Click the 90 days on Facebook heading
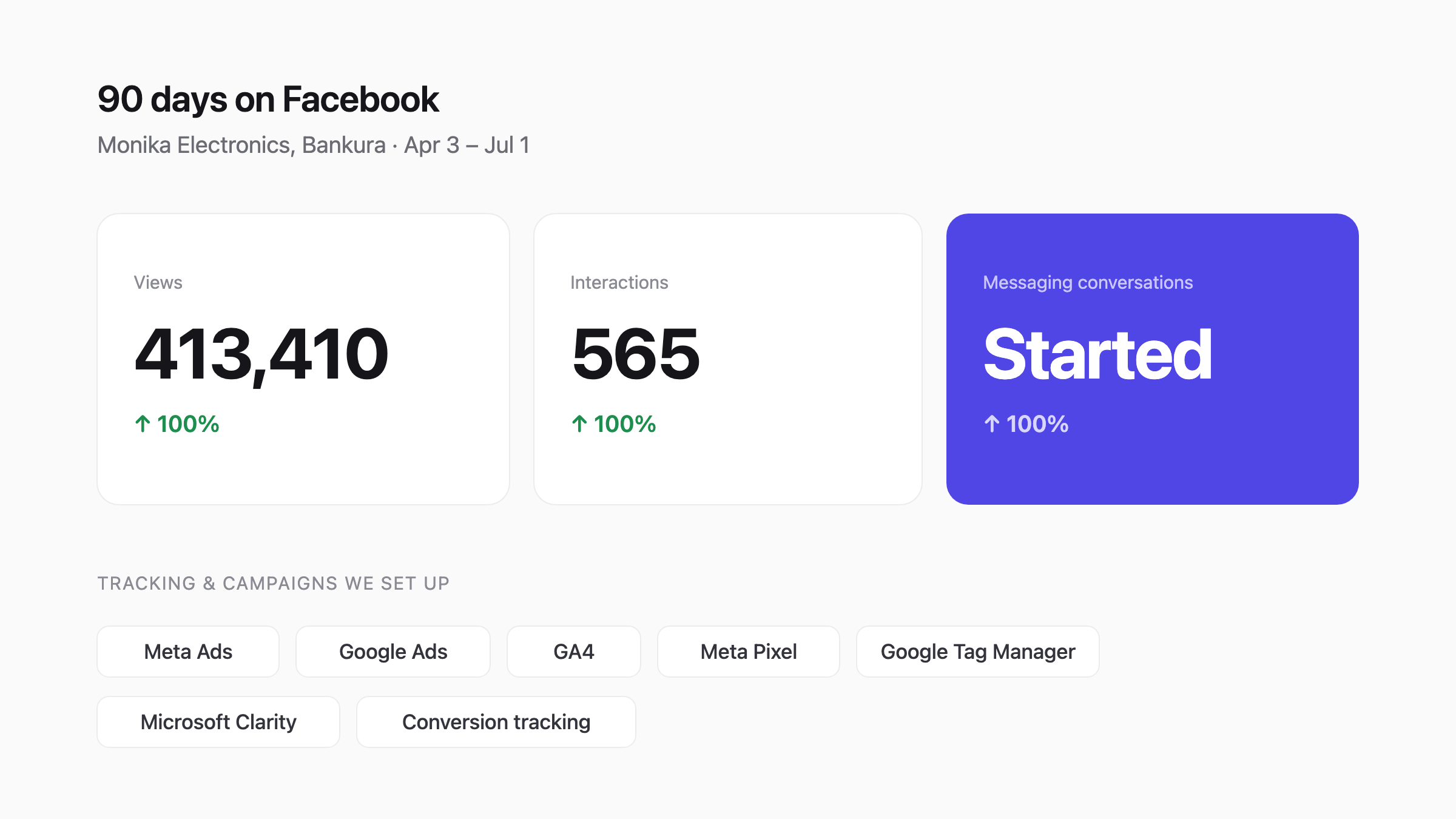This screenshot has height=819, width=1456. [x=268, y=100]
